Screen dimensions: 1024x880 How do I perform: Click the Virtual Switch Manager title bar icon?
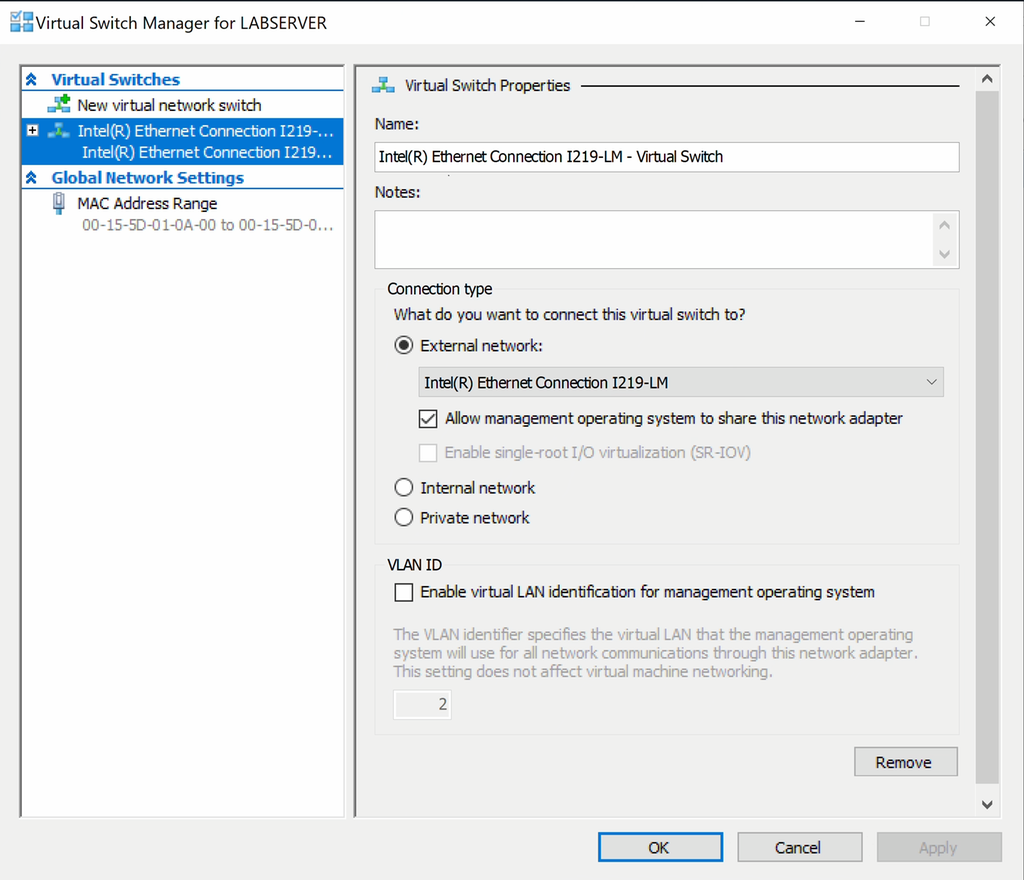click(21, 22)
